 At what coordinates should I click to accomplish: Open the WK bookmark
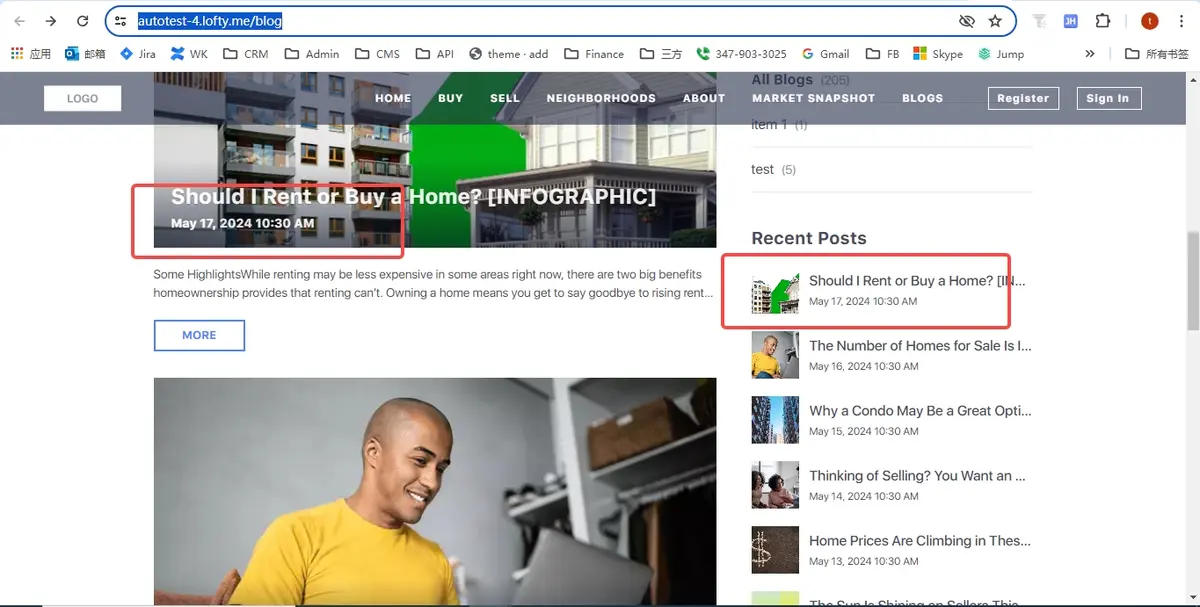pos(189,54)
